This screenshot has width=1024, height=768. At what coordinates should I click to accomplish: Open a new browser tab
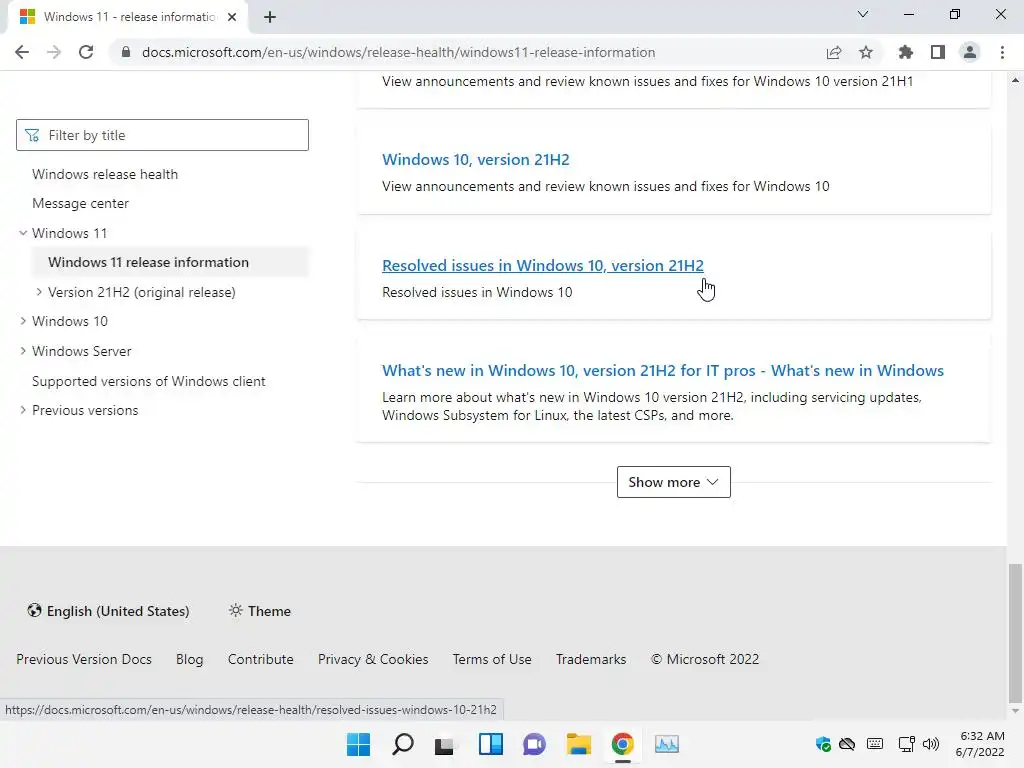coord(270,17)
